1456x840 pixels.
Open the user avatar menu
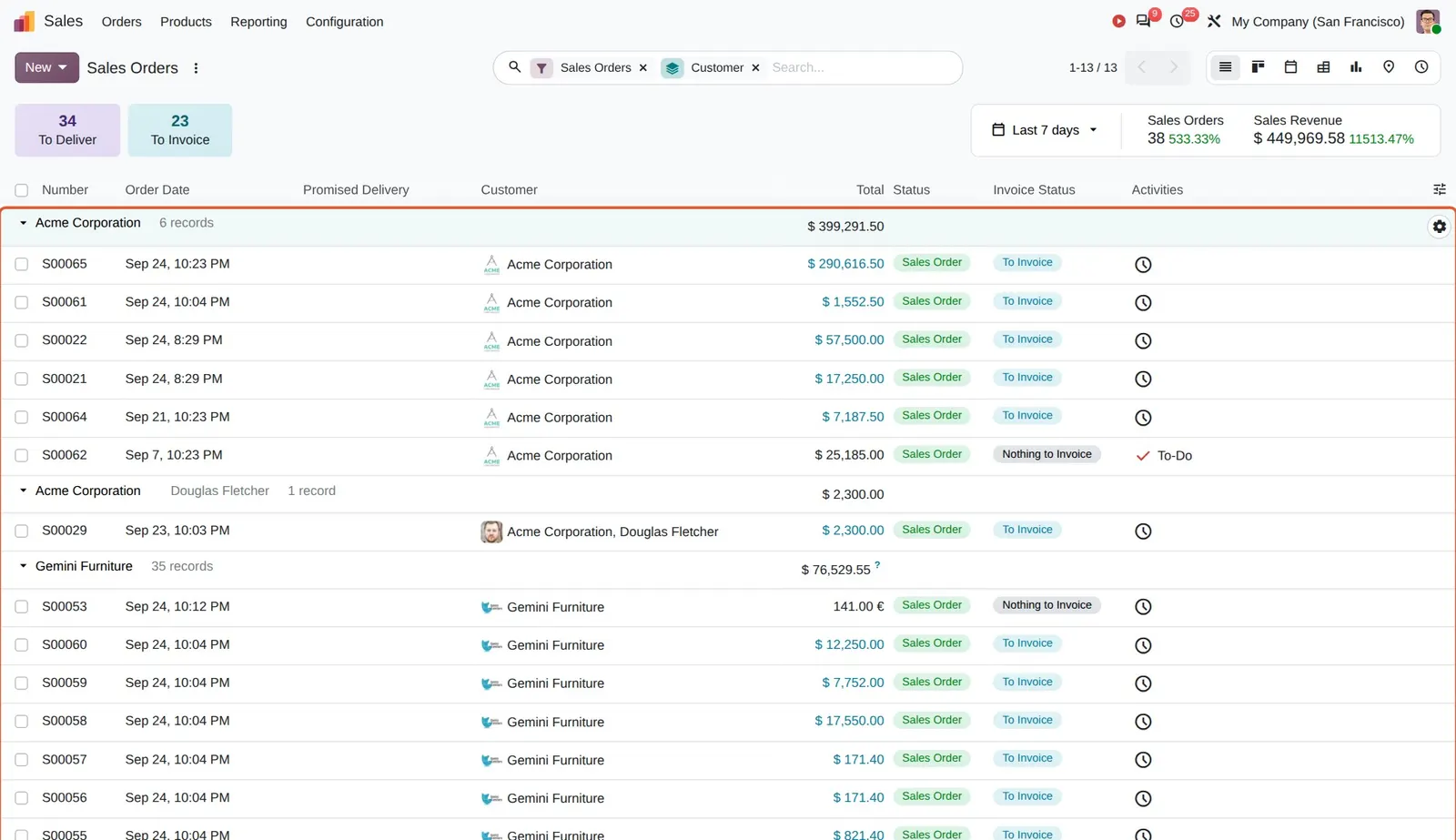coord(1428,21)
